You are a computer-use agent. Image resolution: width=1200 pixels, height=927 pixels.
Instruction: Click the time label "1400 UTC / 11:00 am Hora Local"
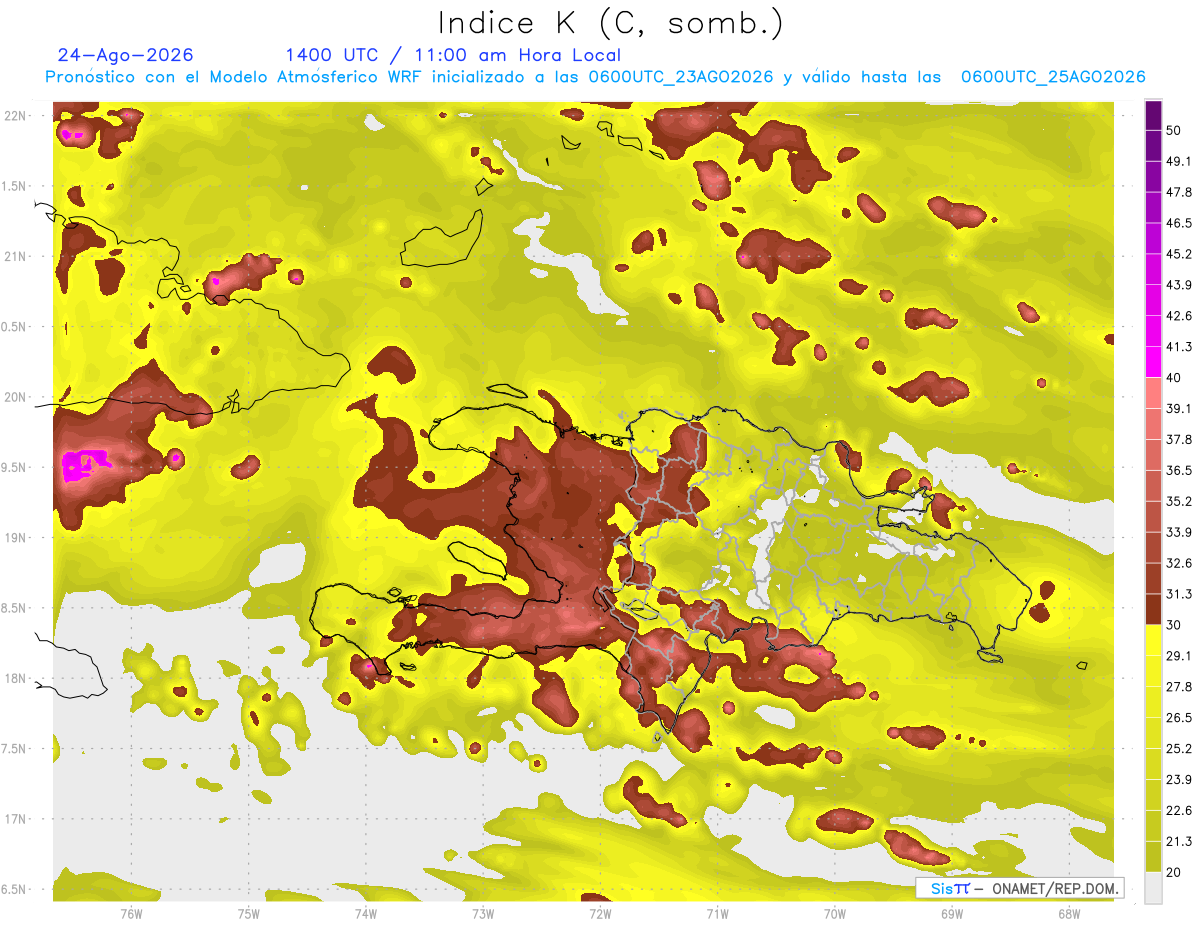tap(453, 55)
